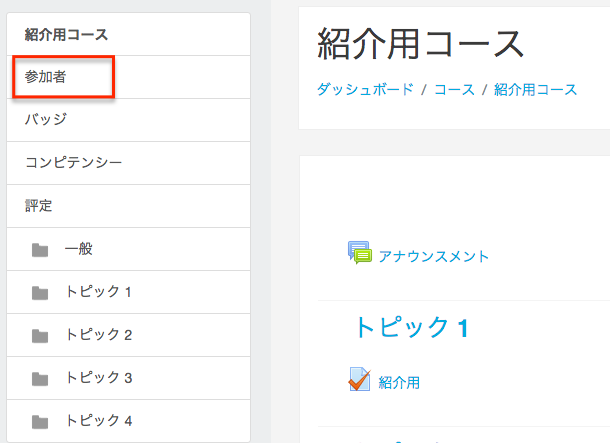The height and width of the screenshot is (443, 610).
Task: Click the folder icon beside トピック 3
Action: pos(40,379)
